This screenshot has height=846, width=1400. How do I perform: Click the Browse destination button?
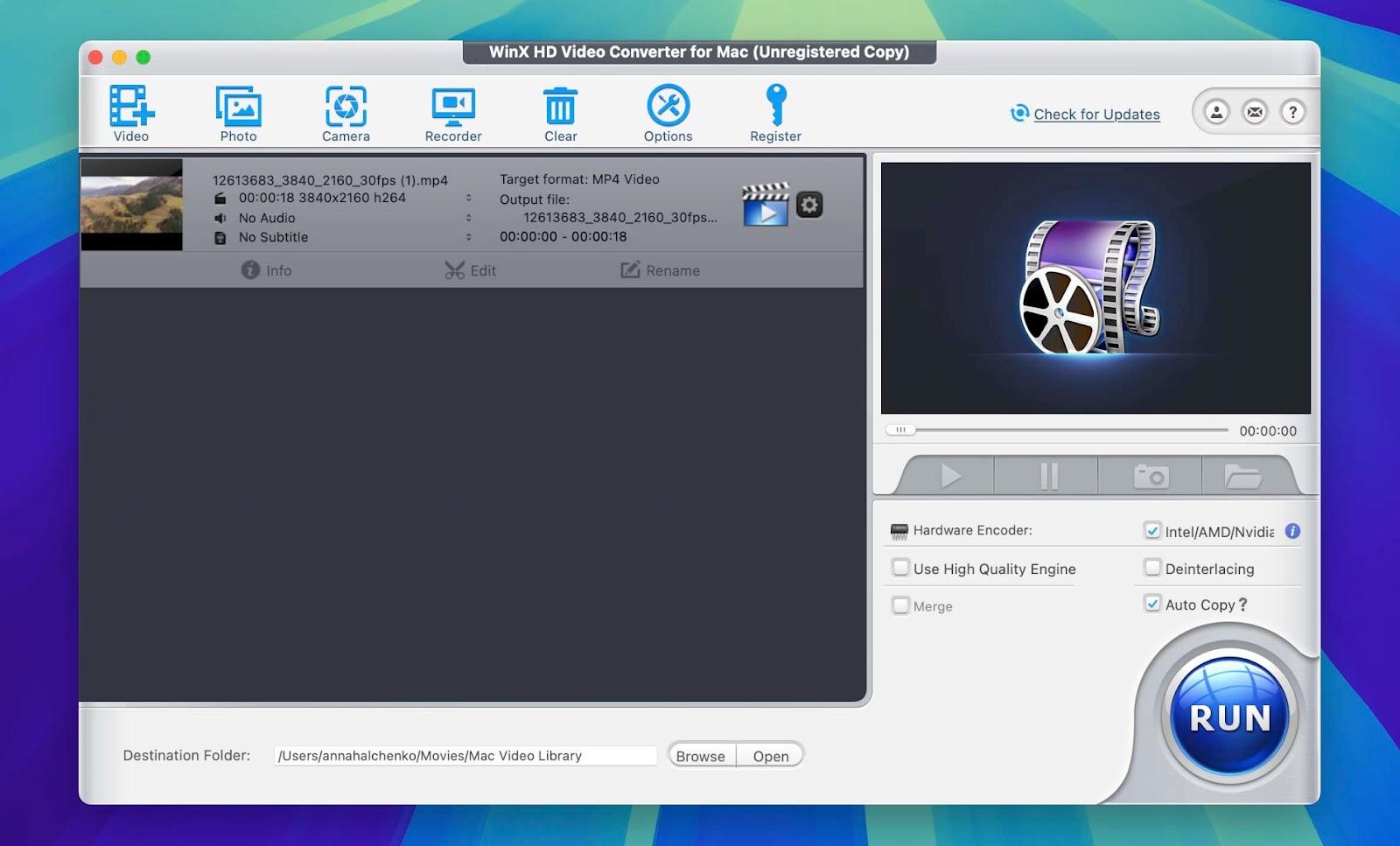click(700, 756)
